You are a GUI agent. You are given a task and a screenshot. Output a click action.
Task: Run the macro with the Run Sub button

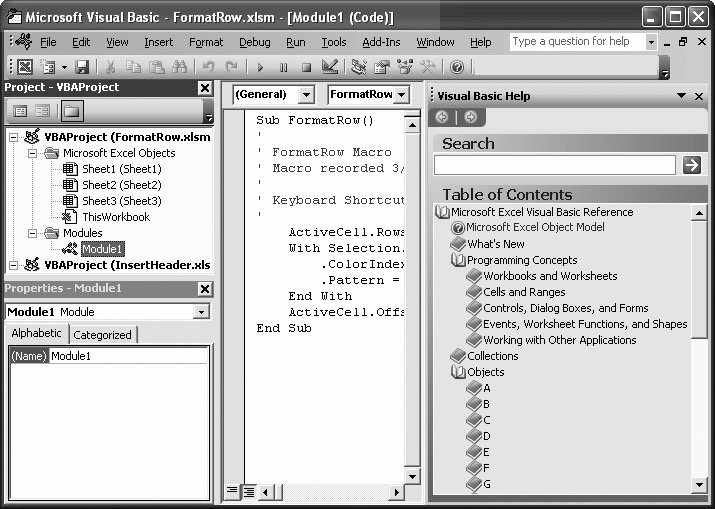pos(260,67)
